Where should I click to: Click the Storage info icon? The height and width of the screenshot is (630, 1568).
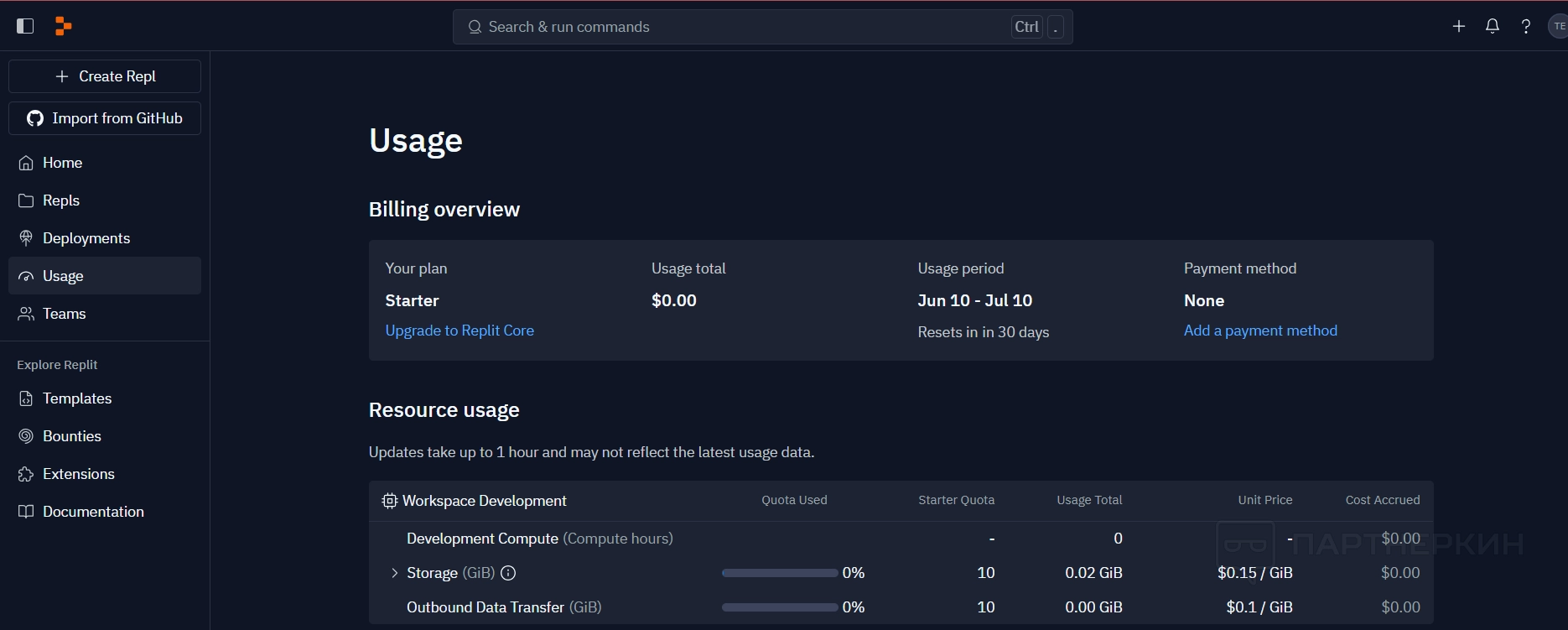click(508, 573)
